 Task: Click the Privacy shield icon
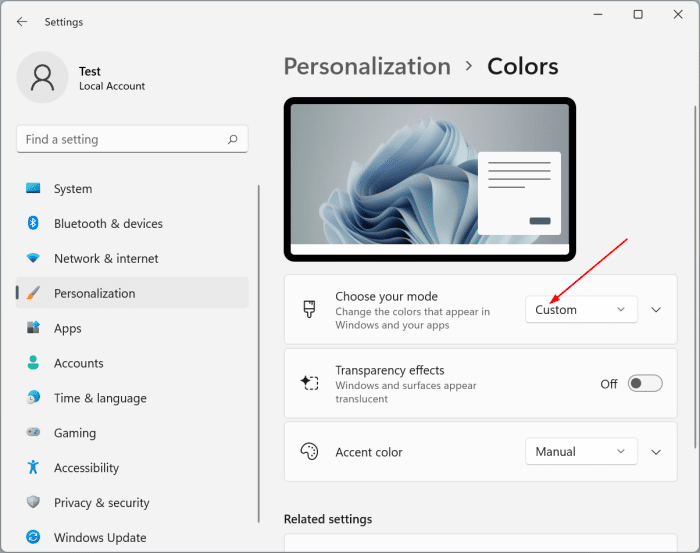[33, 502]
